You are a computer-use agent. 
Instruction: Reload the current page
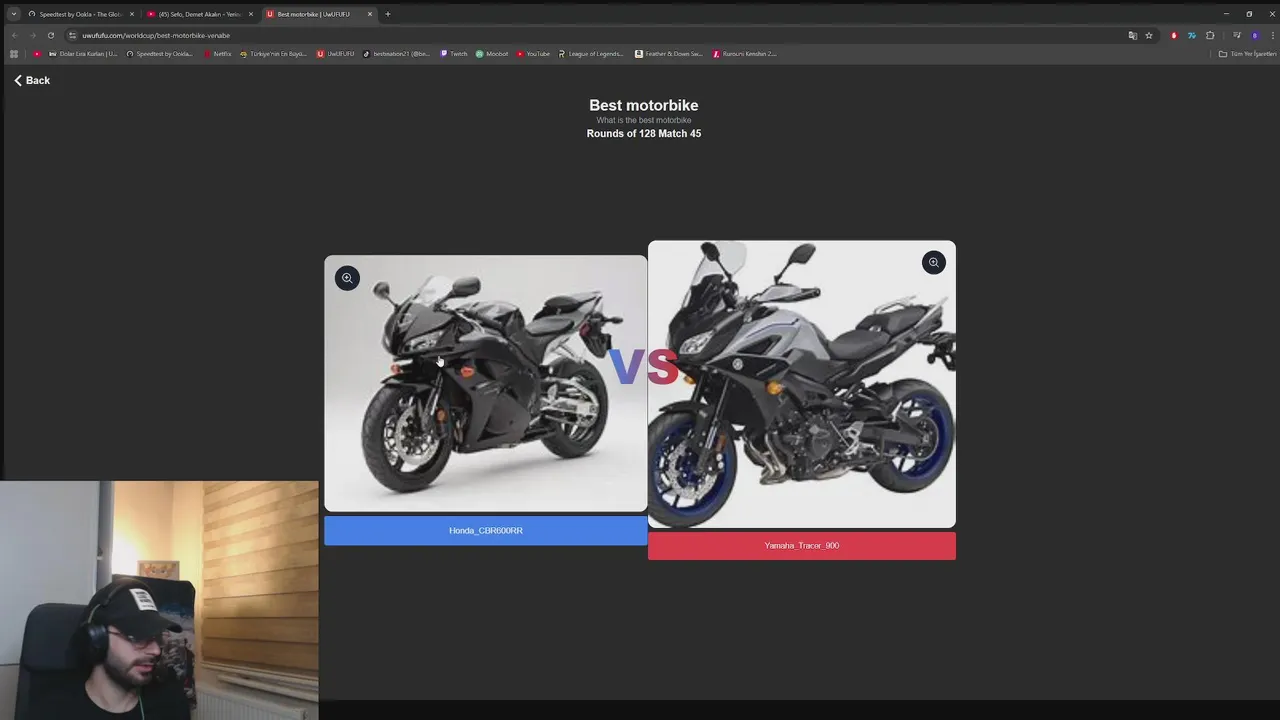tap(50, 35)
